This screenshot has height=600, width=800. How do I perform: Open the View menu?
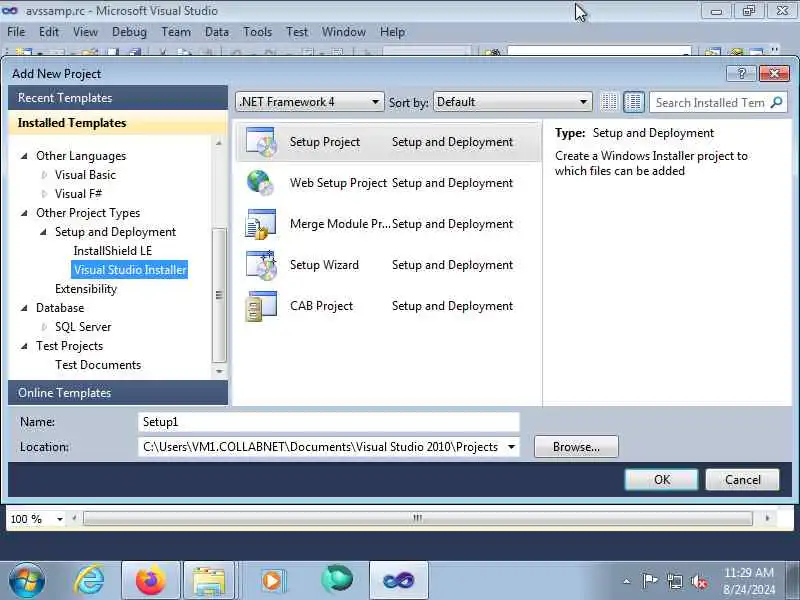click(x=85, y=32)
